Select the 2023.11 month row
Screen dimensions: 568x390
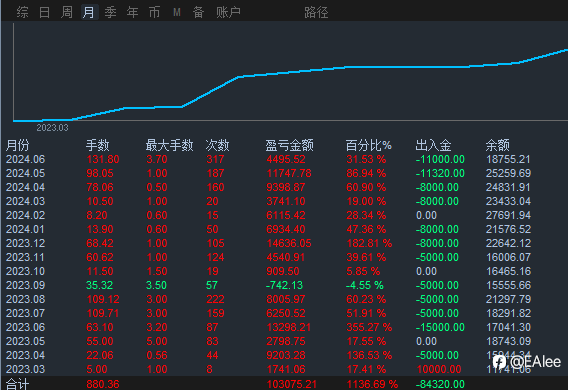(268, 257)
